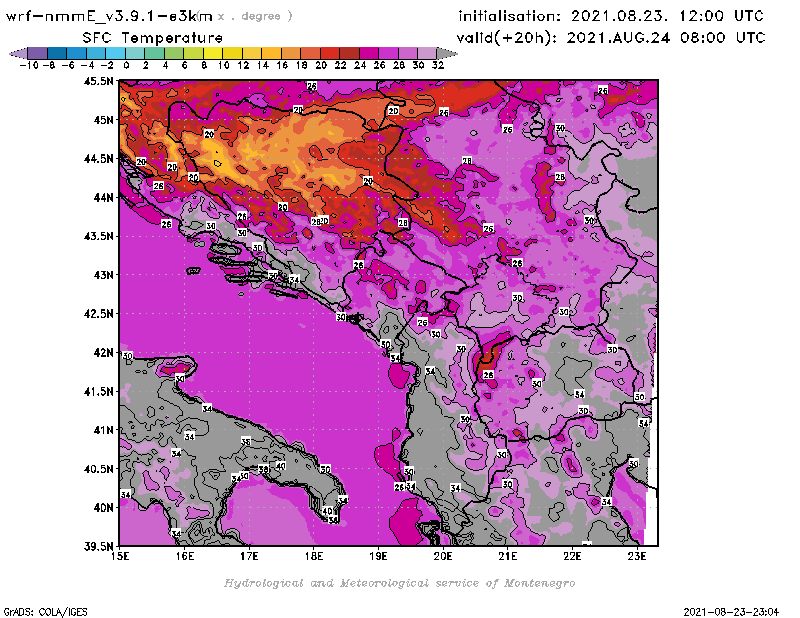Click the '43N' latitude axis label
The width and height of the screenshot is (800, 618).
(x=104, y=275)
